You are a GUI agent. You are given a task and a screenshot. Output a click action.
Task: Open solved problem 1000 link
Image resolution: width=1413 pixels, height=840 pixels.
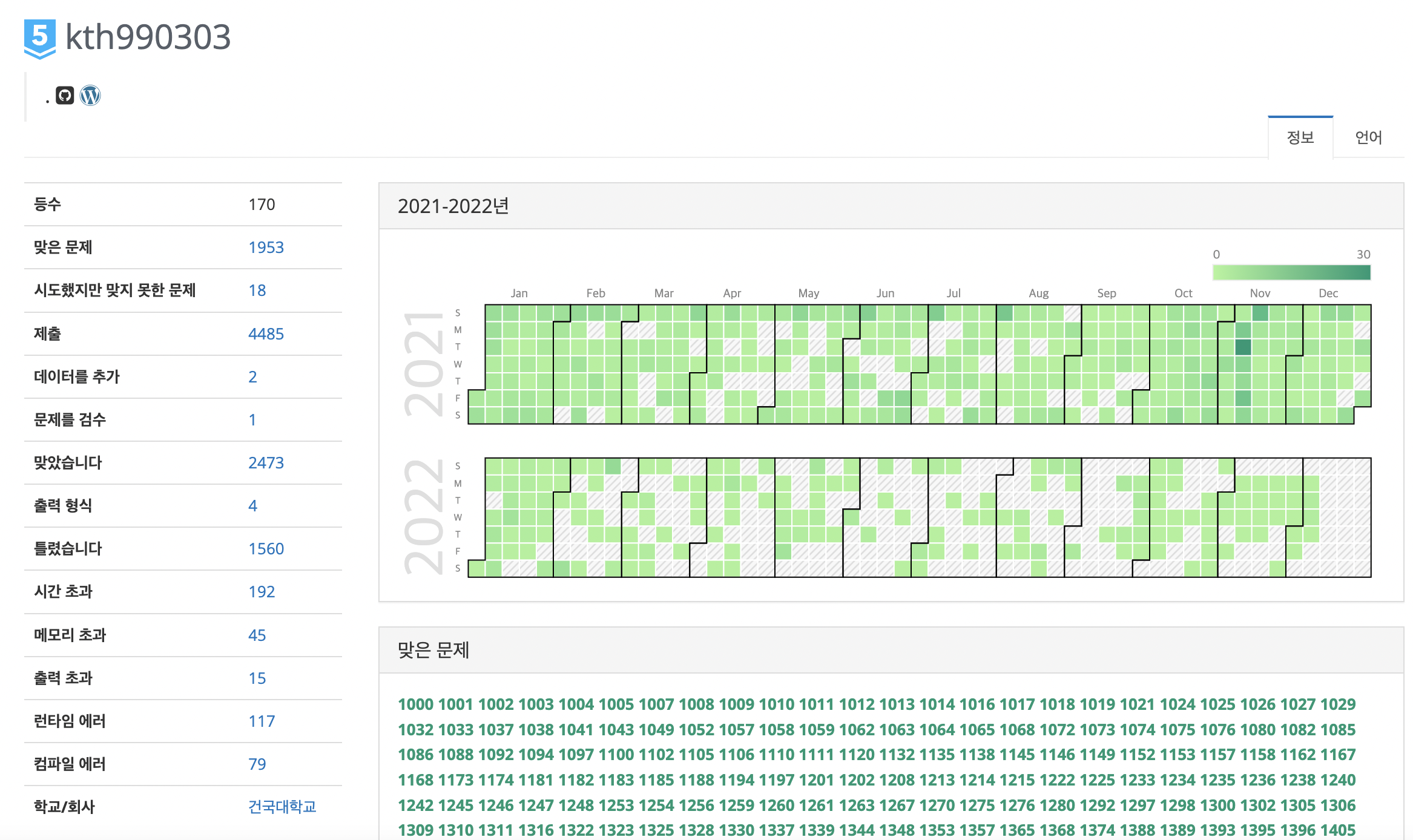[x=415, y=704]
